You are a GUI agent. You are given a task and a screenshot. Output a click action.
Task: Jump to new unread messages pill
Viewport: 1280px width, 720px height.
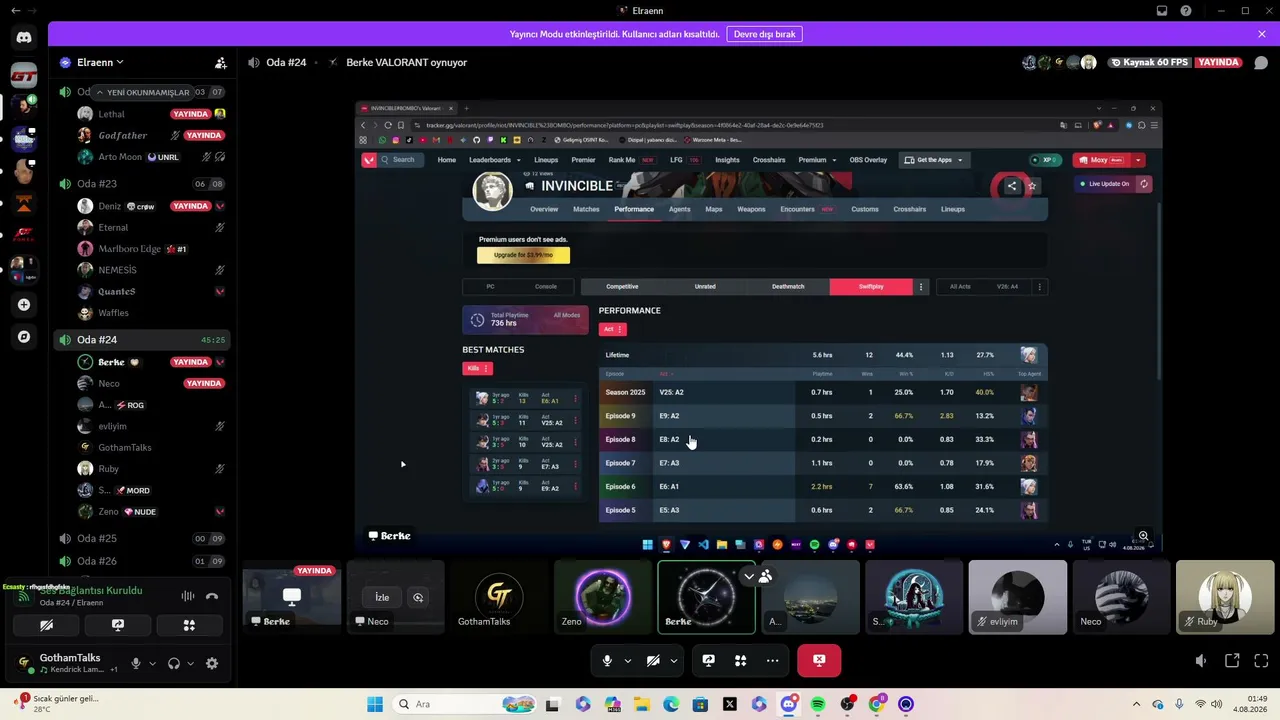[x=143, y=92]
